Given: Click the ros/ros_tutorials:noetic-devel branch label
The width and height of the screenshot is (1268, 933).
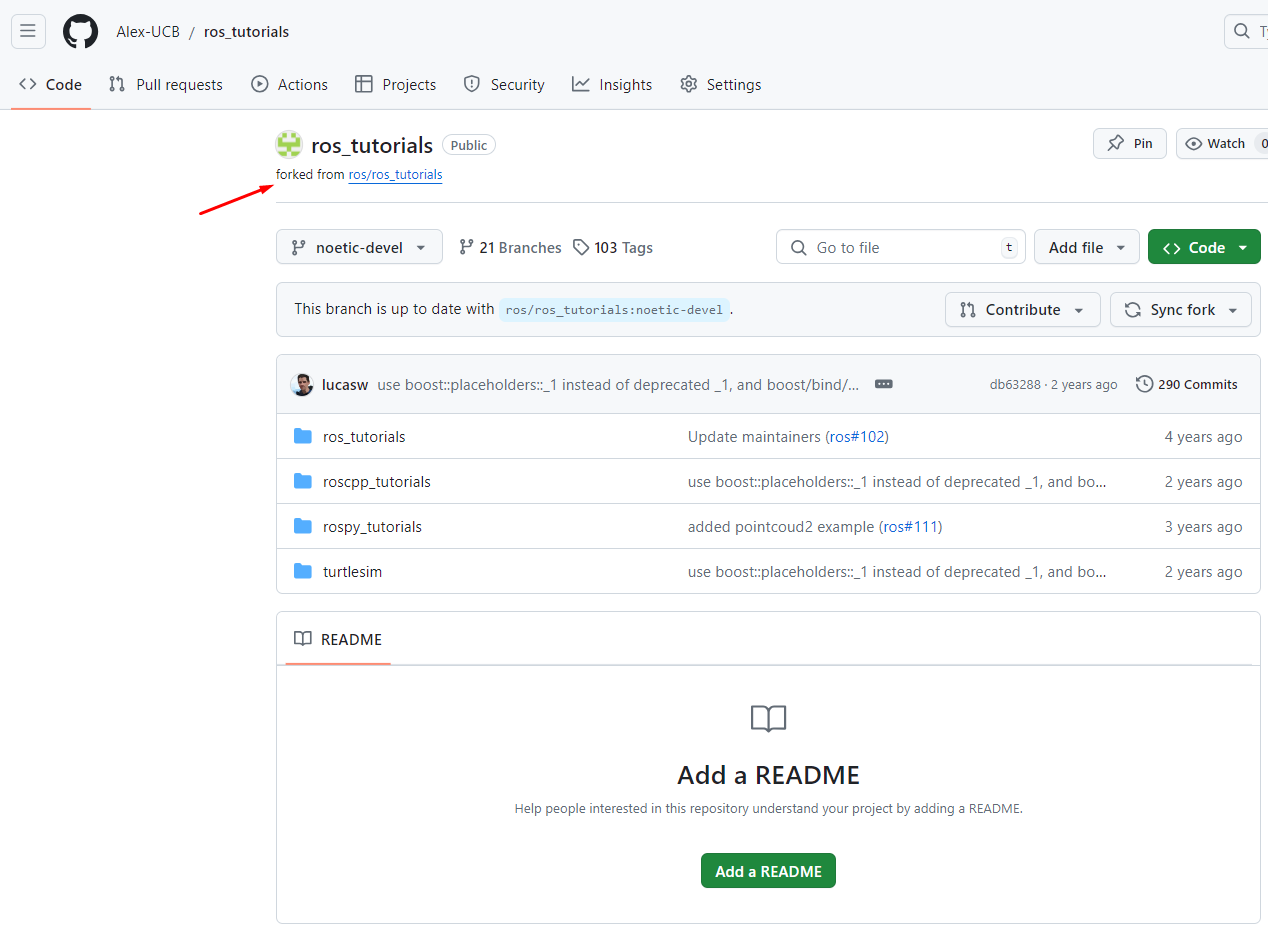Looking at the screenshot, I should tap(614, 309).
